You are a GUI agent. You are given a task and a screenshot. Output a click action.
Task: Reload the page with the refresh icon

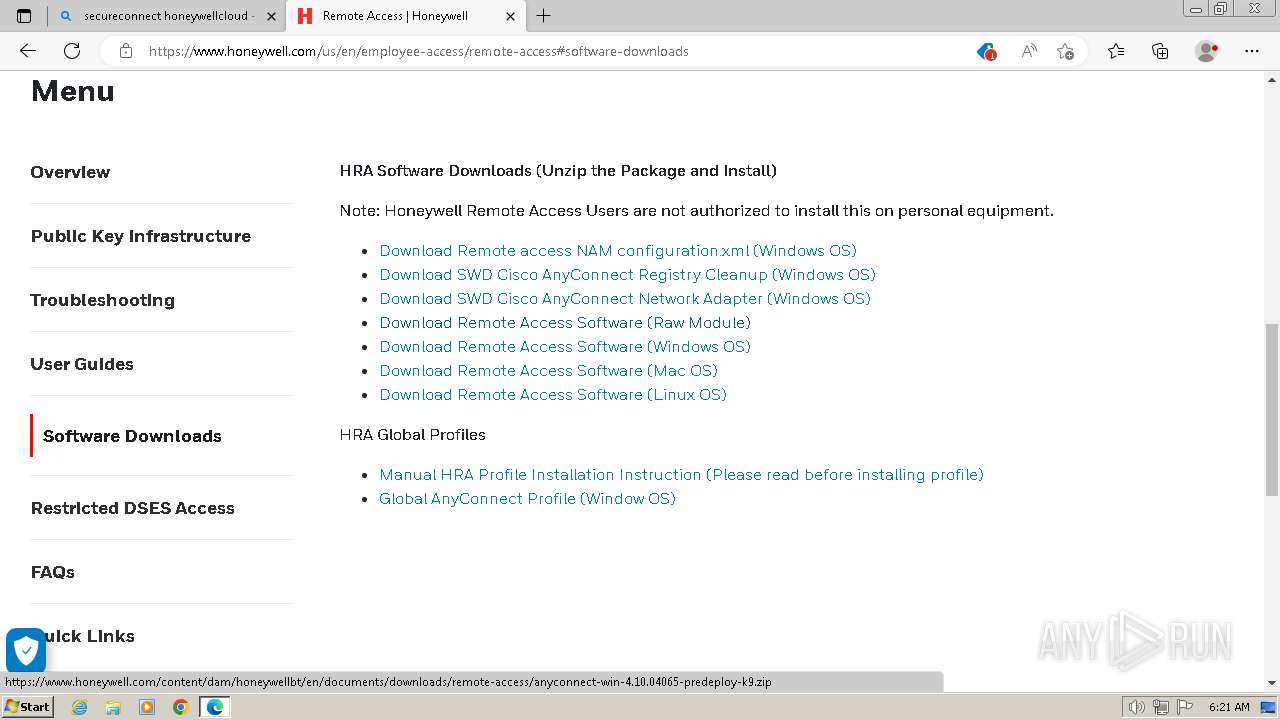(72, 51)
